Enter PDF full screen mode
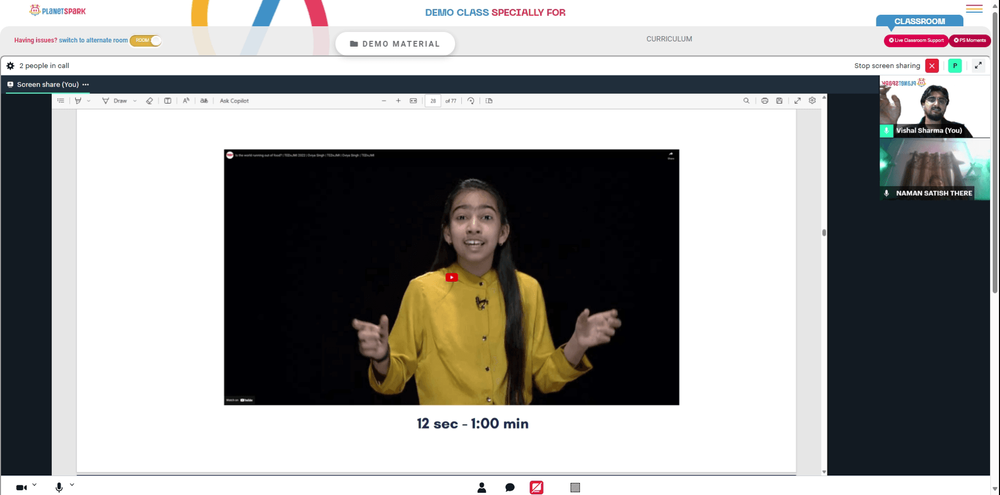1000x495 pixels. (797, 101)
